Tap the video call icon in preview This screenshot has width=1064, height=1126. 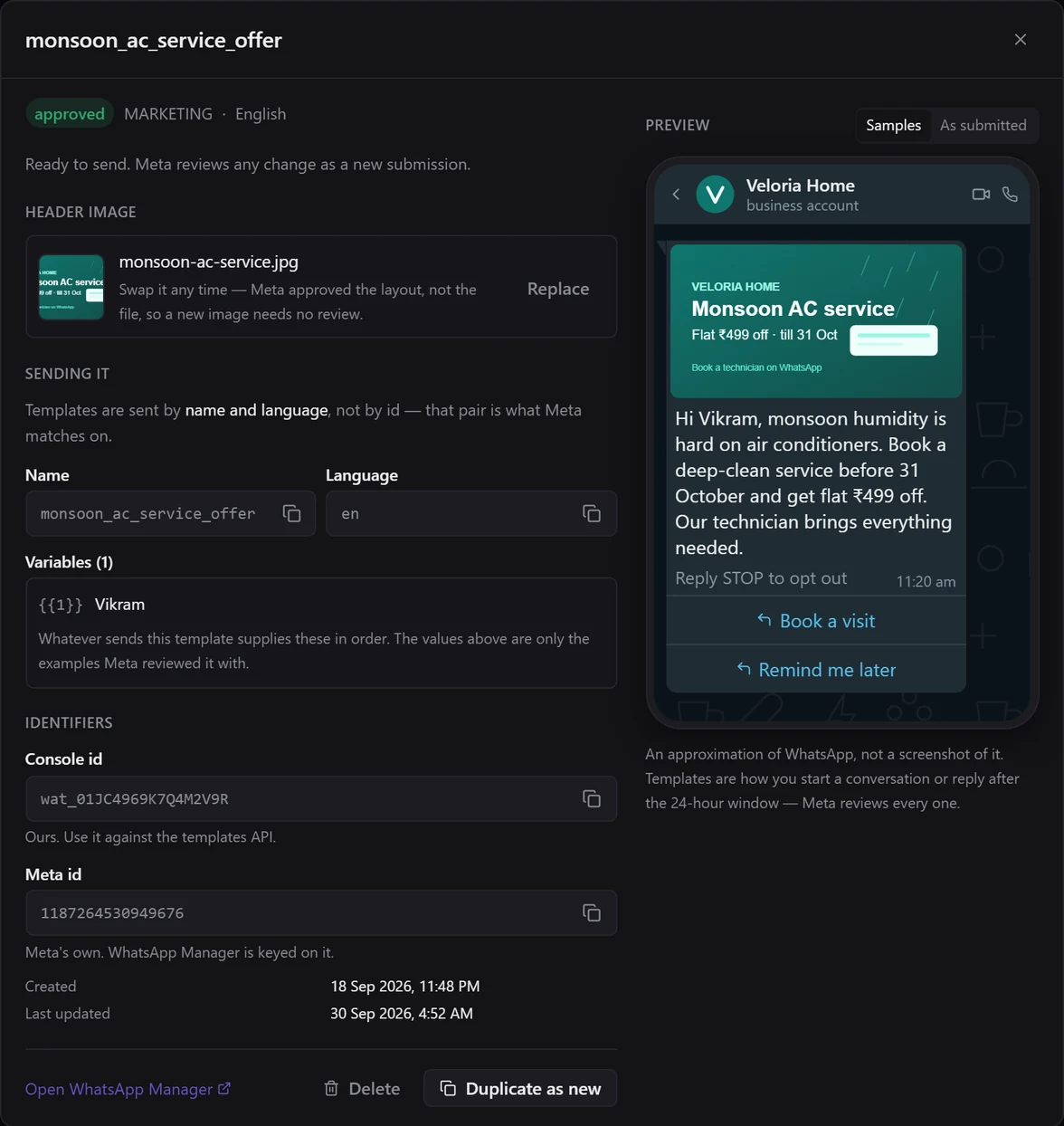[981, 195]
